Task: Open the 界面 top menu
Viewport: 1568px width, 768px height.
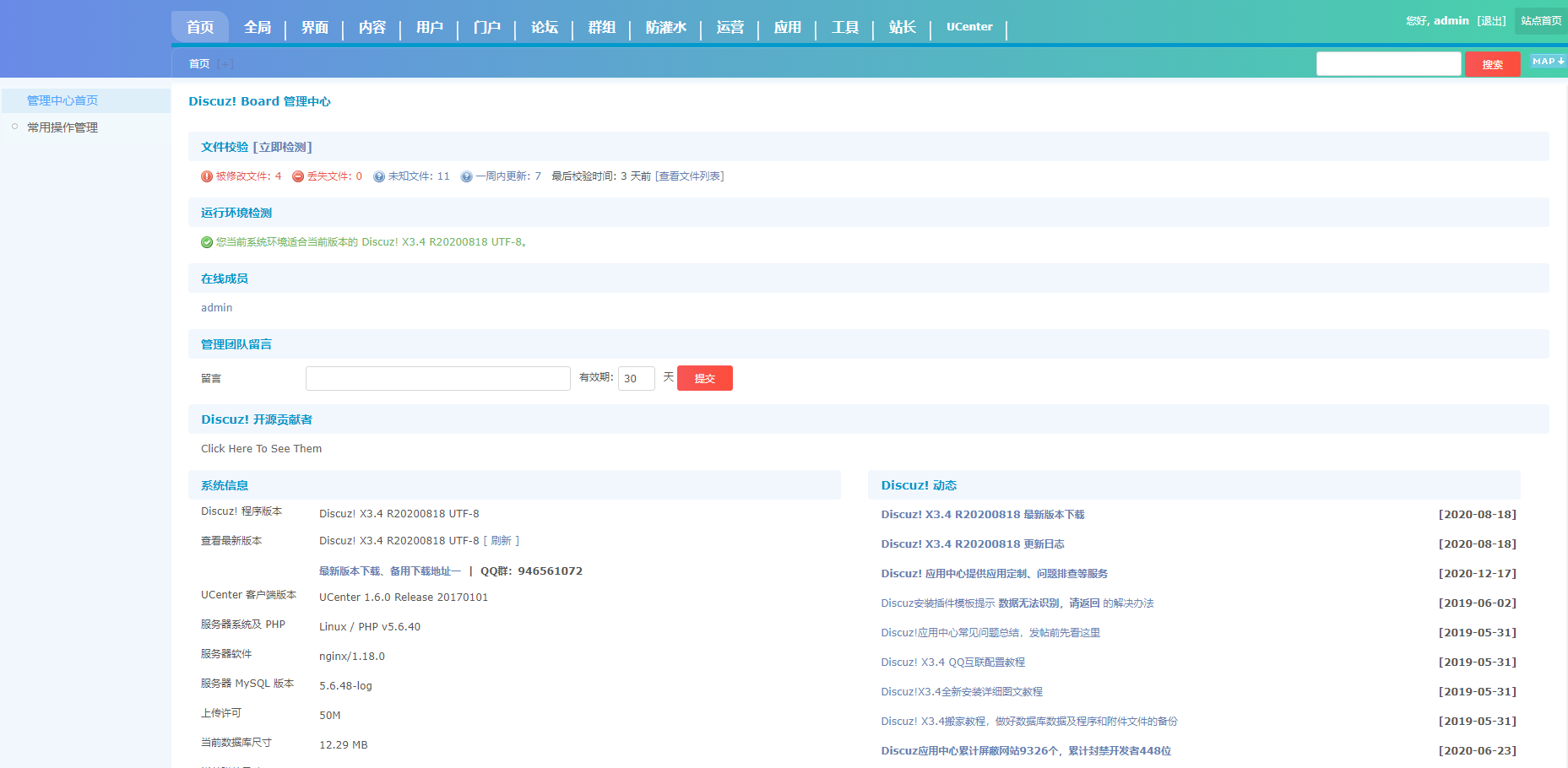Action: pyautogui.click(x=315, y=27)
